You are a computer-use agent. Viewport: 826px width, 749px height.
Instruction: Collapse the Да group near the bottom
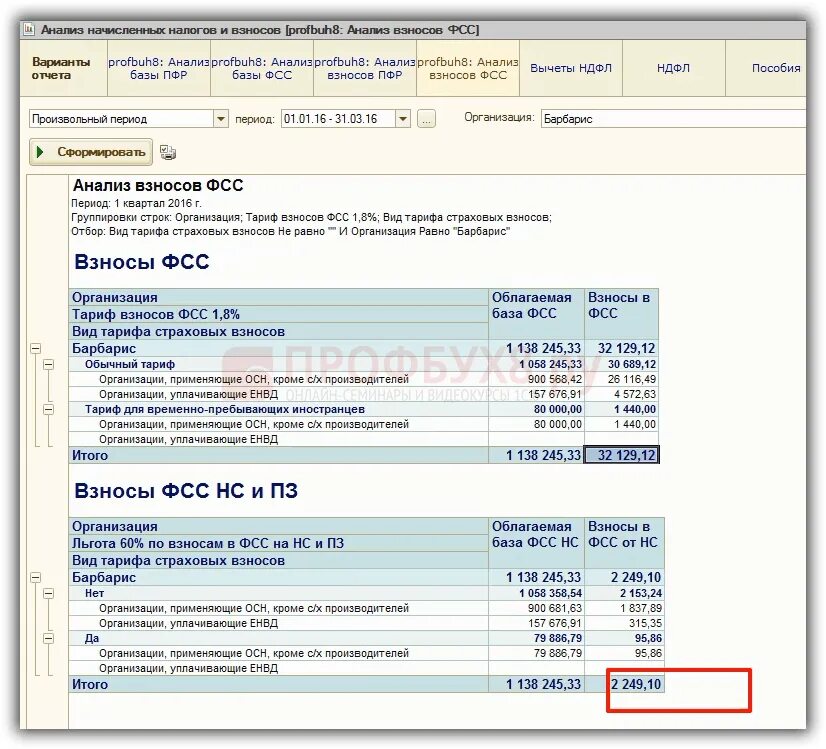51,637
